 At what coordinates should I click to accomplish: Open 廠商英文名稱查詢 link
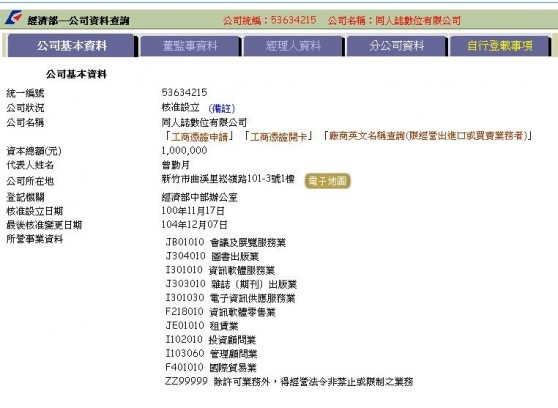[x=428, y=136]
